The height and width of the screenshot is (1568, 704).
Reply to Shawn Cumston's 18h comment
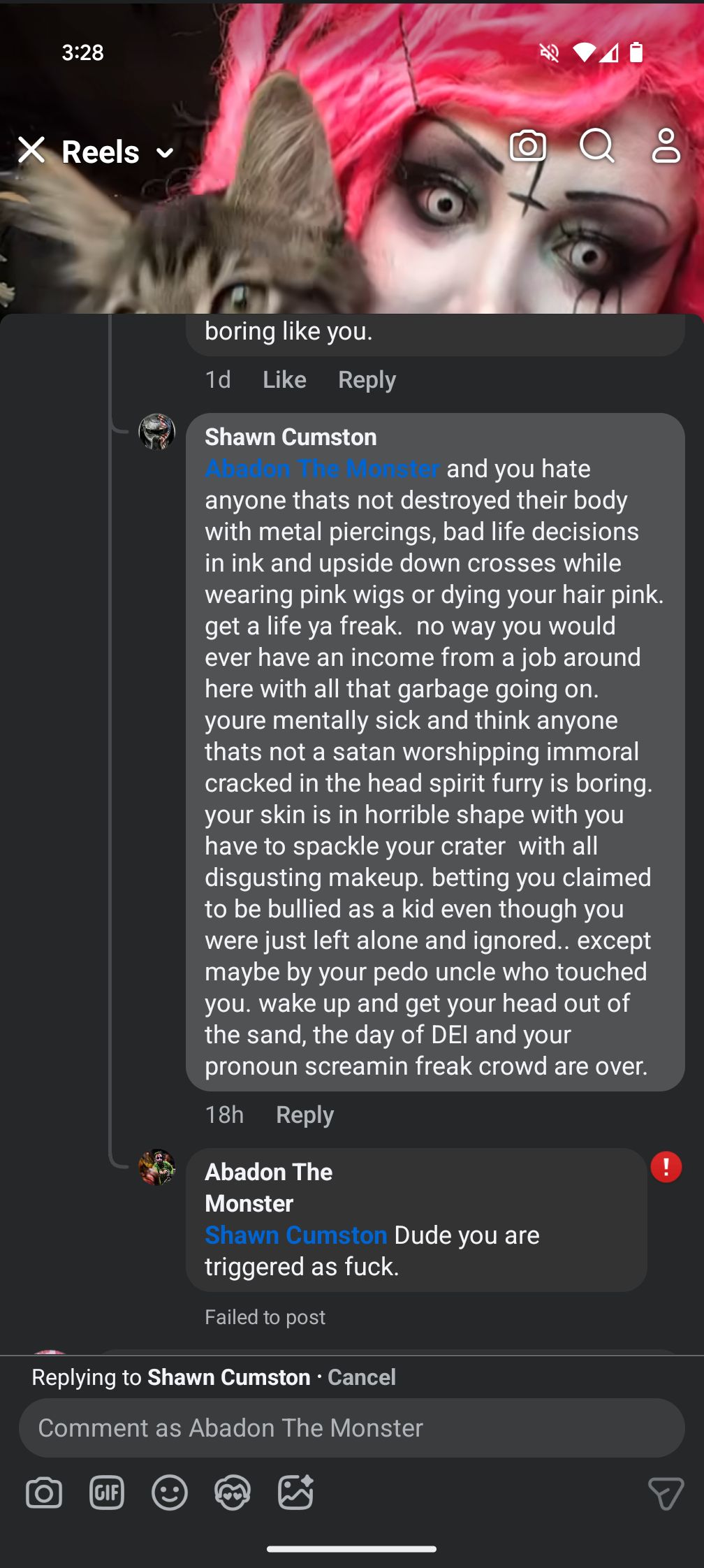305,1115
